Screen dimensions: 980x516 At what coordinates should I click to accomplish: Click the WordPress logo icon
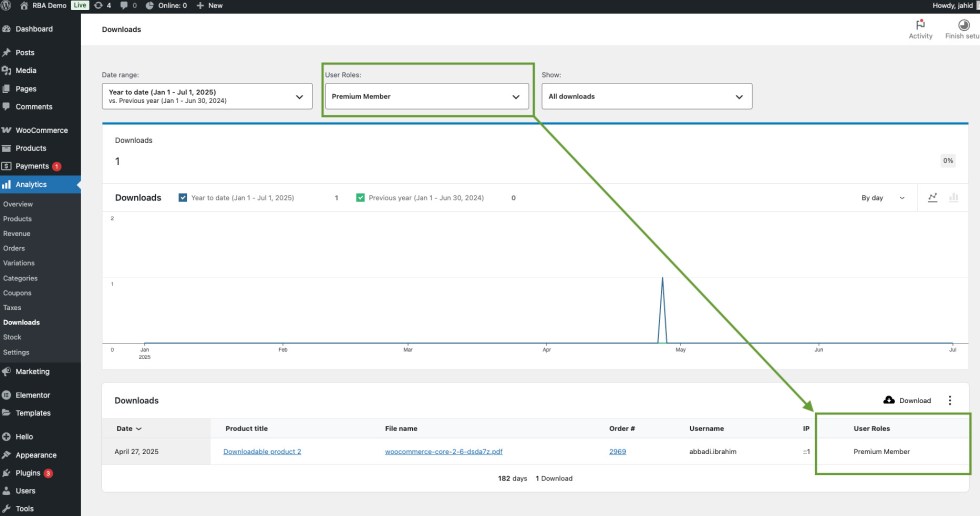click(x=7, y=5)
